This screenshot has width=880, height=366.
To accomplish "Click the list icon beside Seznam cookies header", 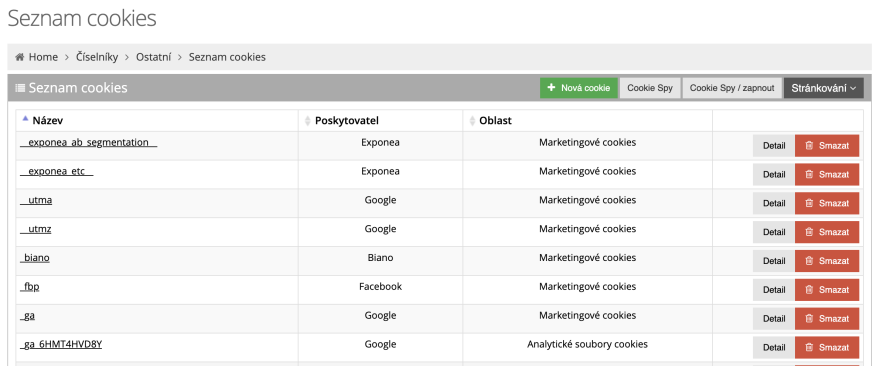I will pyautogui.click(x=20, y=88).
